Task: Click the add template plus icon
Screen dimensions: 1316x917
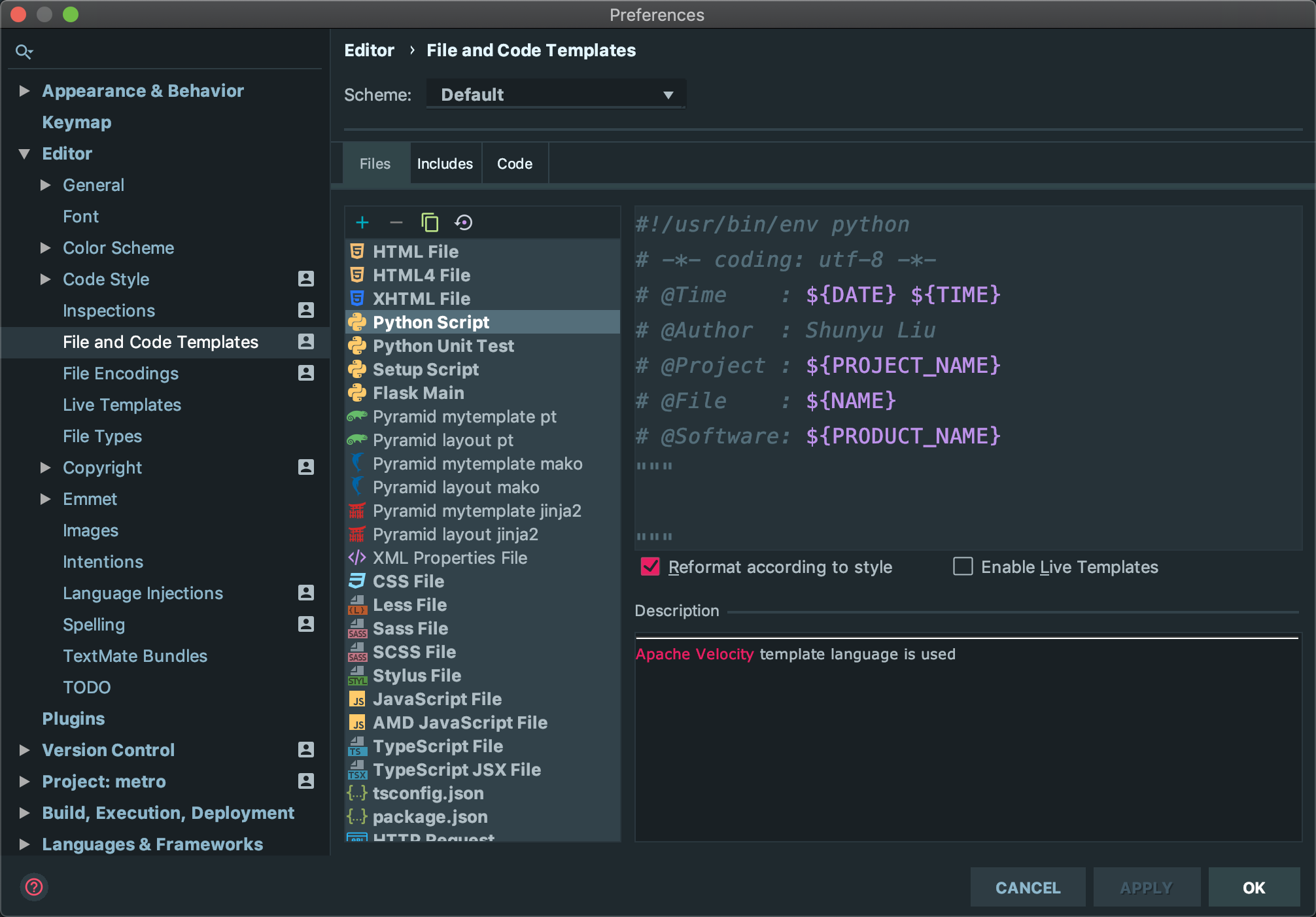Action: click(x=362, y=222)
